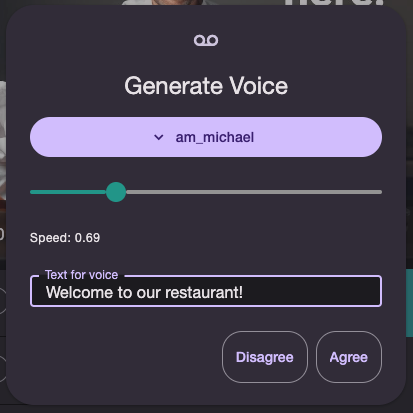Viewport: 413px width, 413px height.
Task: Click the dark area left of Disagree button
Action: [123, 357]
